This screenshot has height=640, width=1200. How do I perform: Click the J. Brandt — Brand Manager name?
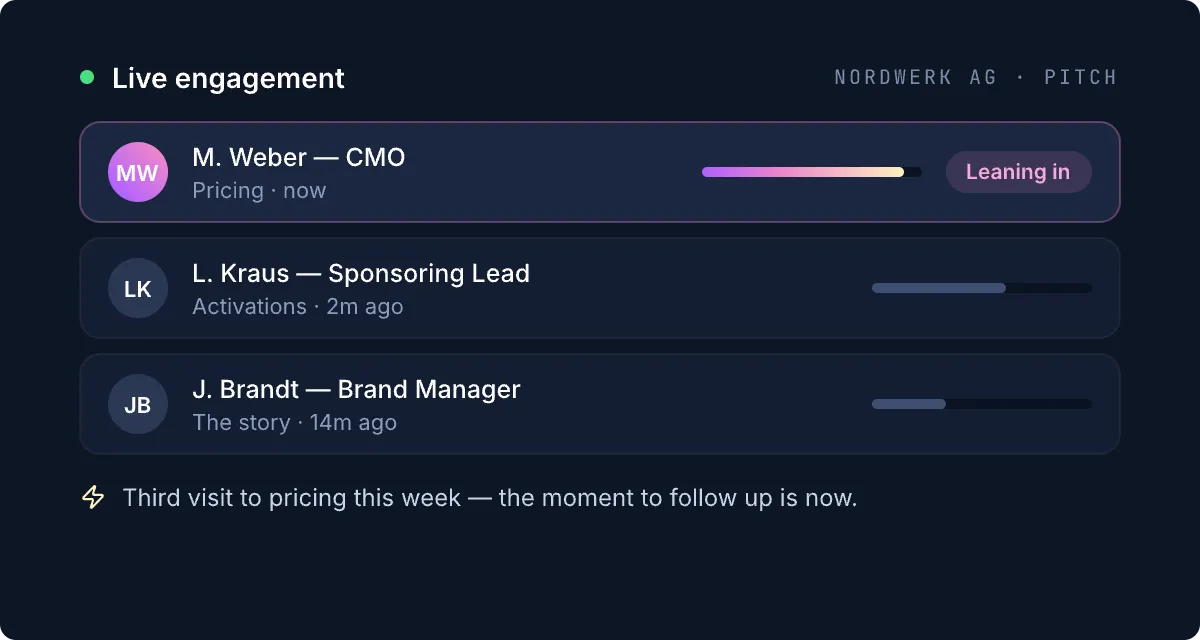pos(356,389)
